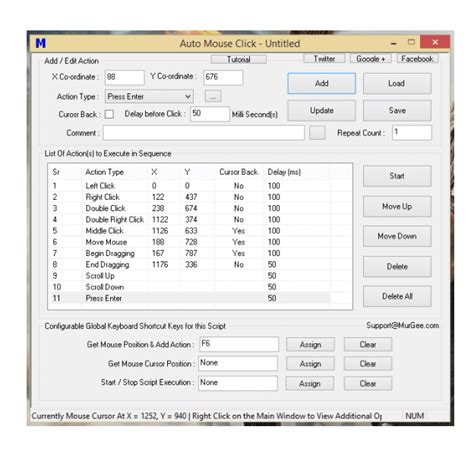Screen dimensions: 474x455
Task: Assign key for Get Mouse Cursor Position
Action: coord(310,364)
